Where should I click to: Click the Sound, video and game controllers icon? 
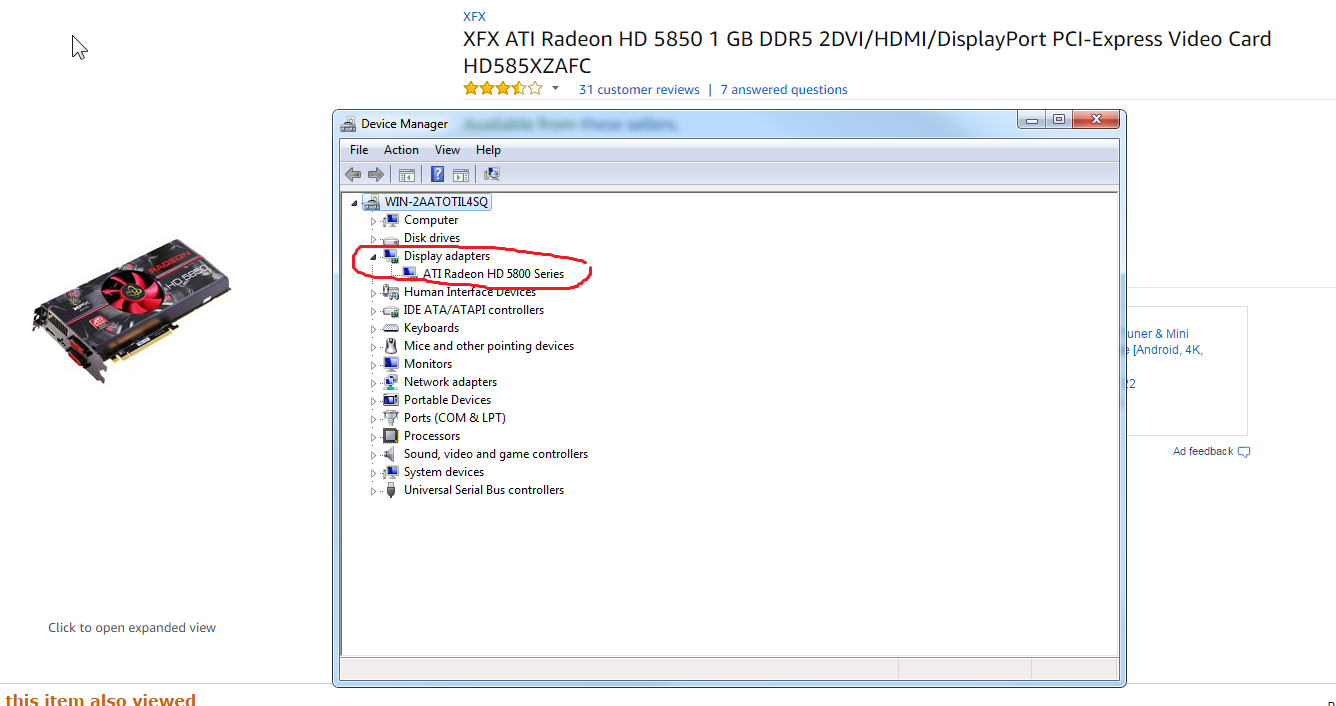click(x=391, y=454)
